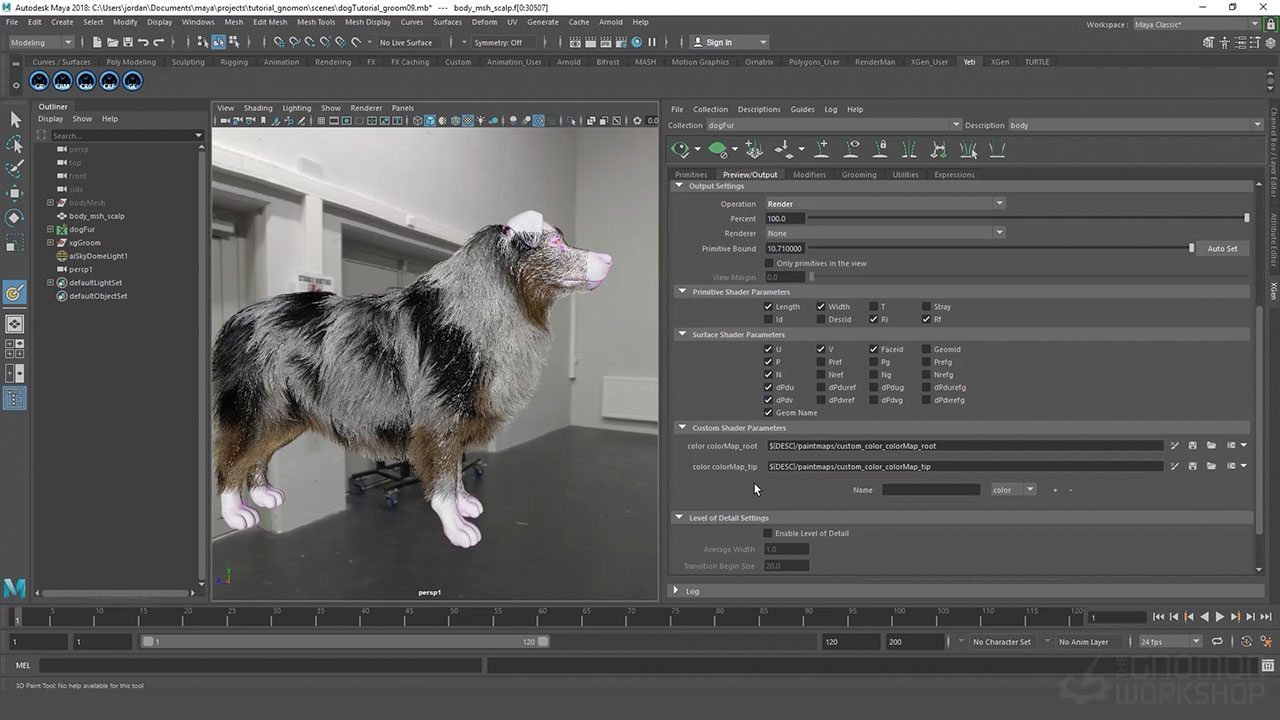Expand the dogFur node in Outliner
This screenshot has width=1280, height=720.
pos(50,229)
